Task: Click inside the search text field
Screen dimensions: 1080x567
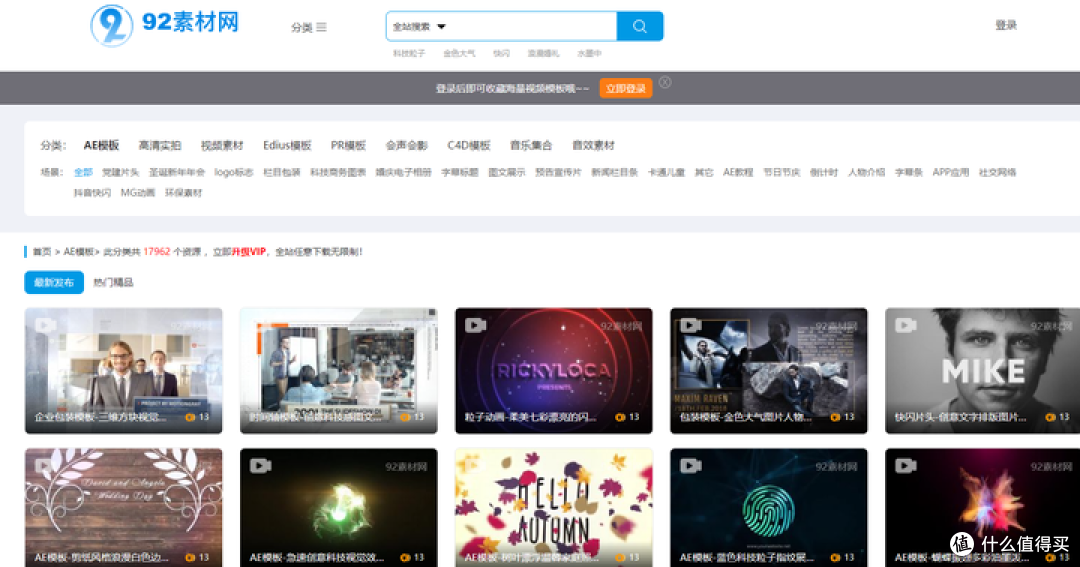Action: [532, 26]
